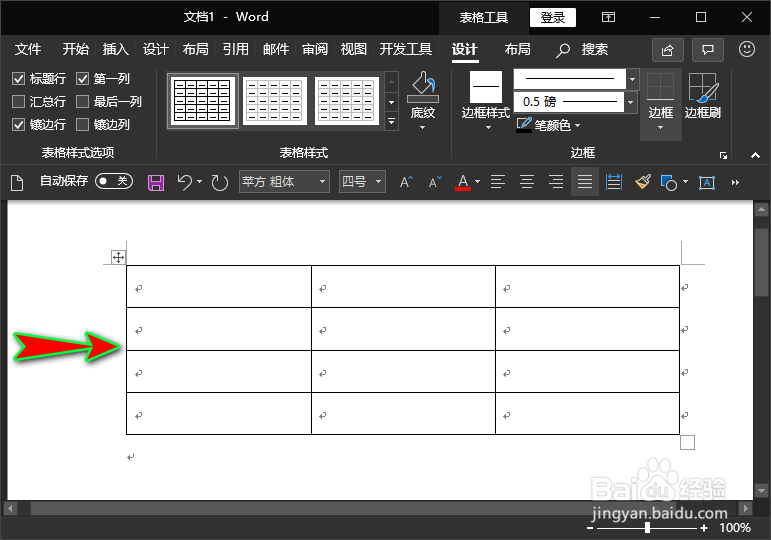Select the second table style thumbnail

click(x=275, y=101)
